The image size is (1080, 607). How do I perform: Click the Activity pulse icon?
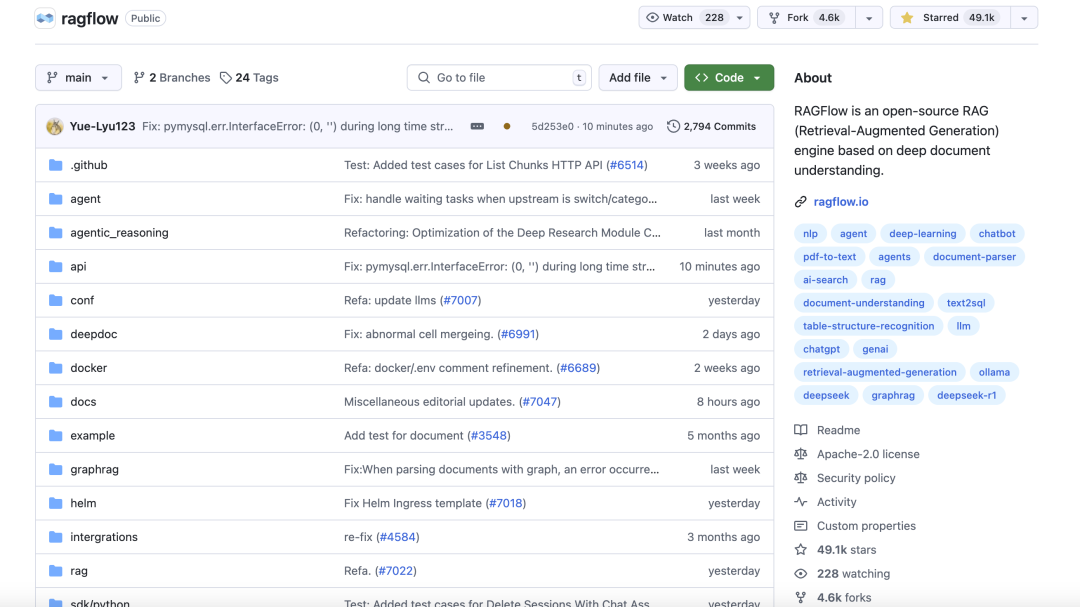[x=800, y=502]
